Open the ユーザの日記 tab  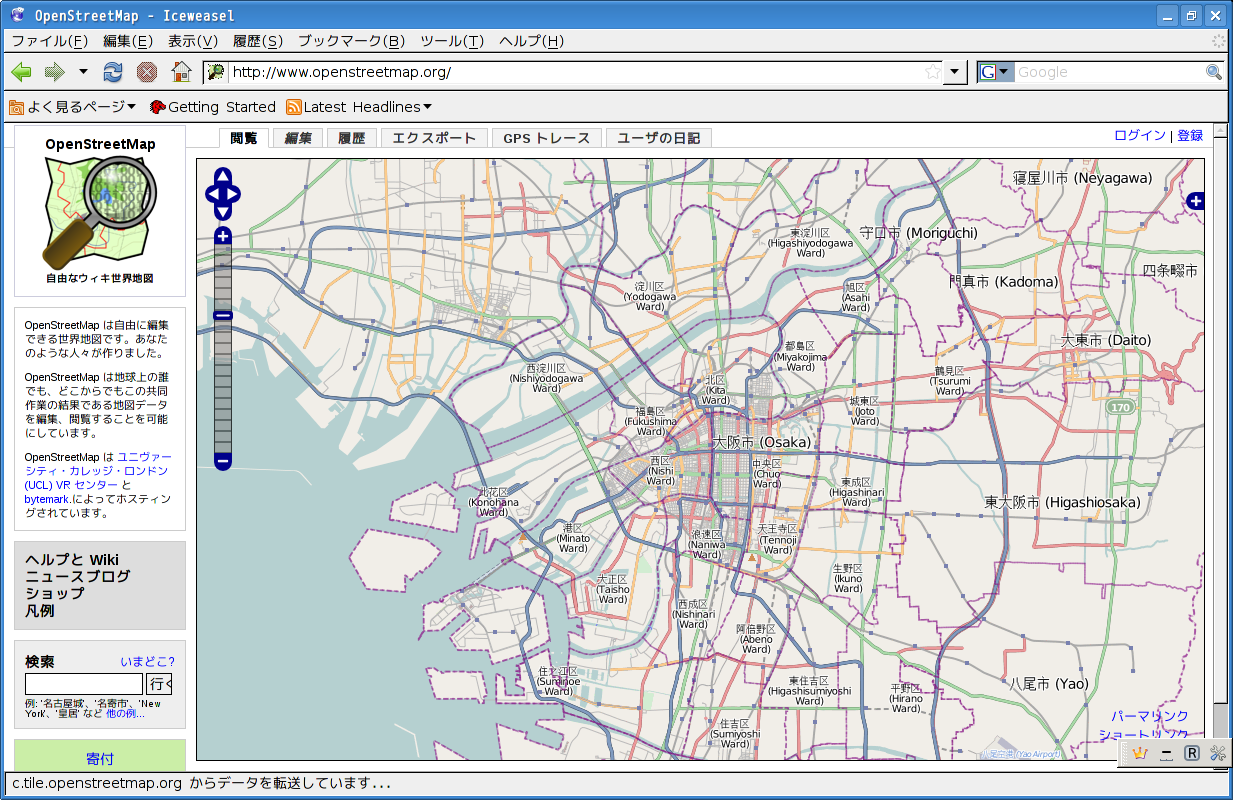tap(659, 138)
